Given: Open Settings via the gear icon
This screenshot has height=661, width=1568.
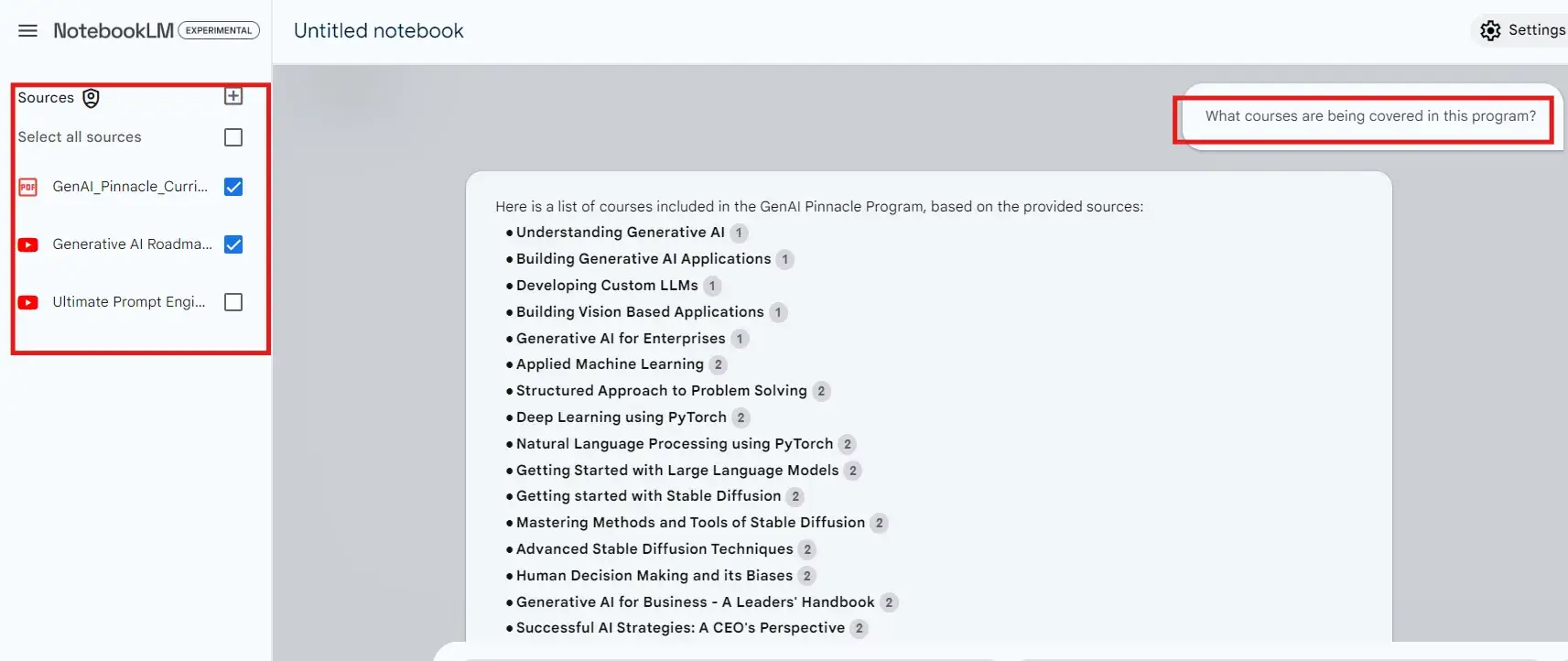Looking at the screenshot, I should tap(1490, 30).
